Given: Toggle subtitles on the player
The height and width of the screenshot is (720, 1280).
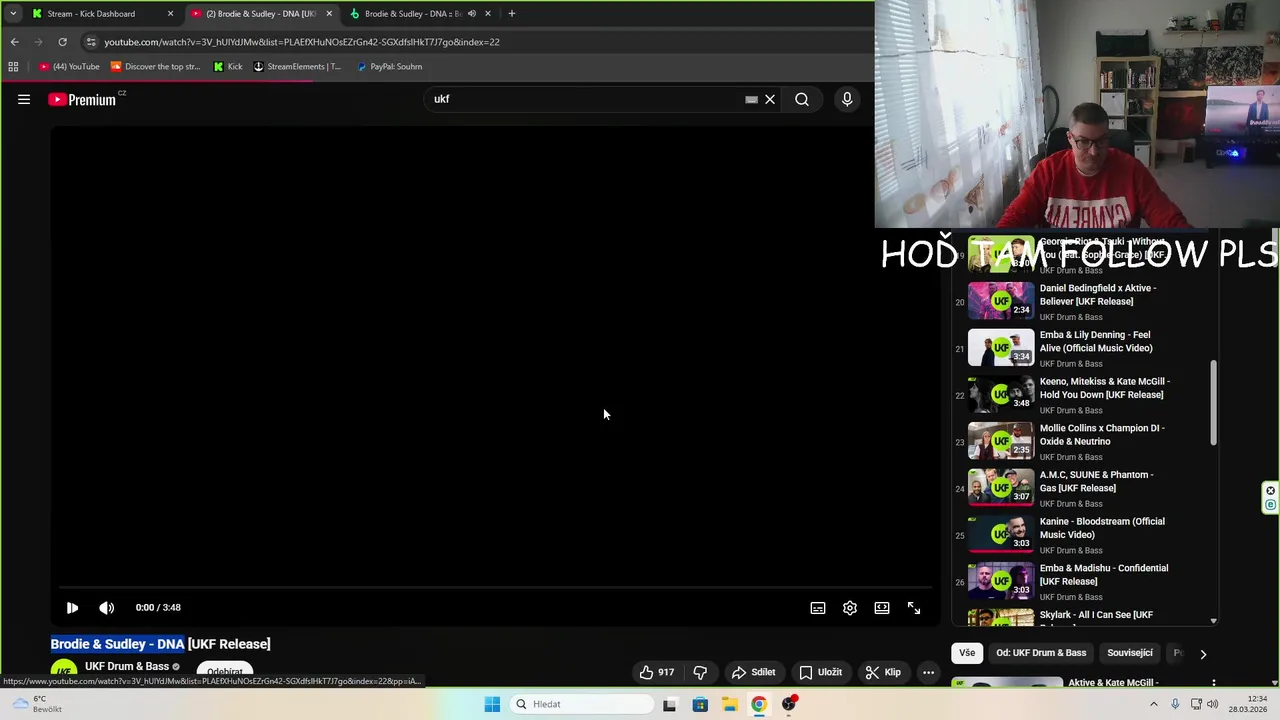Looking at the screenshot, I should pos(818,607).
